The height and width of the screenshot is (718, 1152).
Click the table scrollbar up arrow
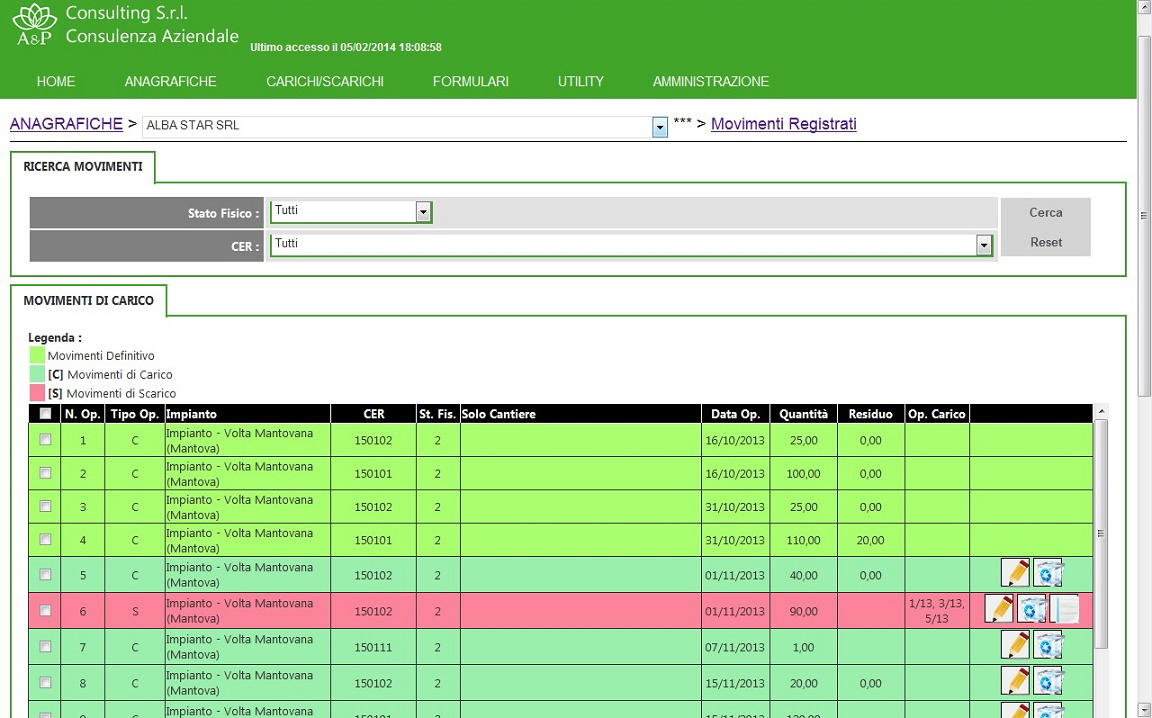pyautogui.click(x=1101, y=412)
